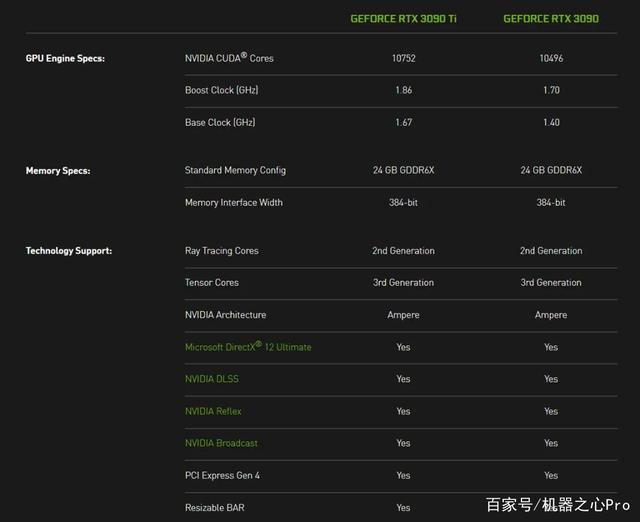640x522 pixels.
Task: Click the RTX 3090 24 GB GDDR6X value
Action: click(551, 170)
